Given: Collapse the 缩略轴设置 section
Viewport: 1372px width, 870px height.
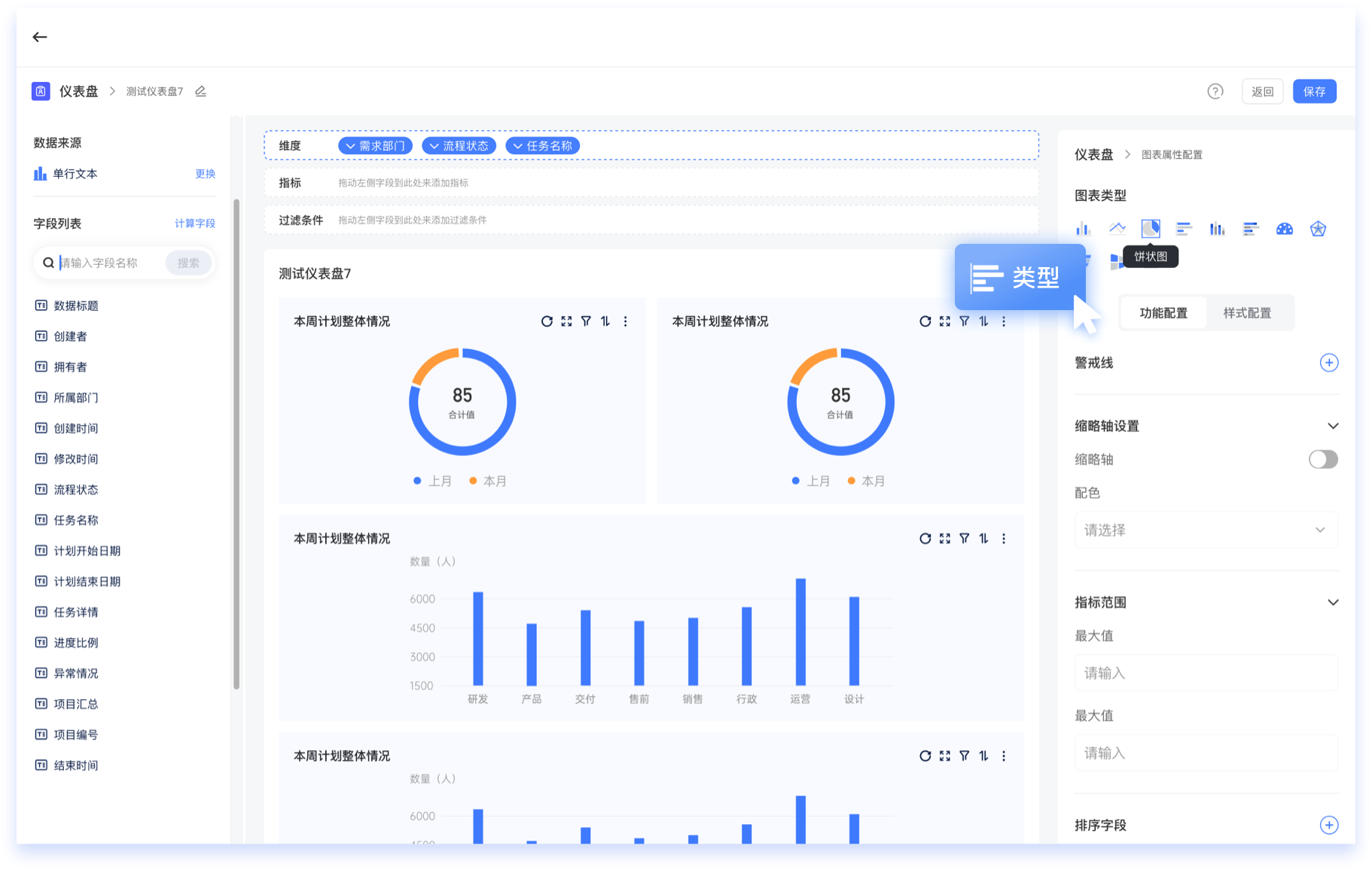Looking at the screenshot, I should (1333, 426).
